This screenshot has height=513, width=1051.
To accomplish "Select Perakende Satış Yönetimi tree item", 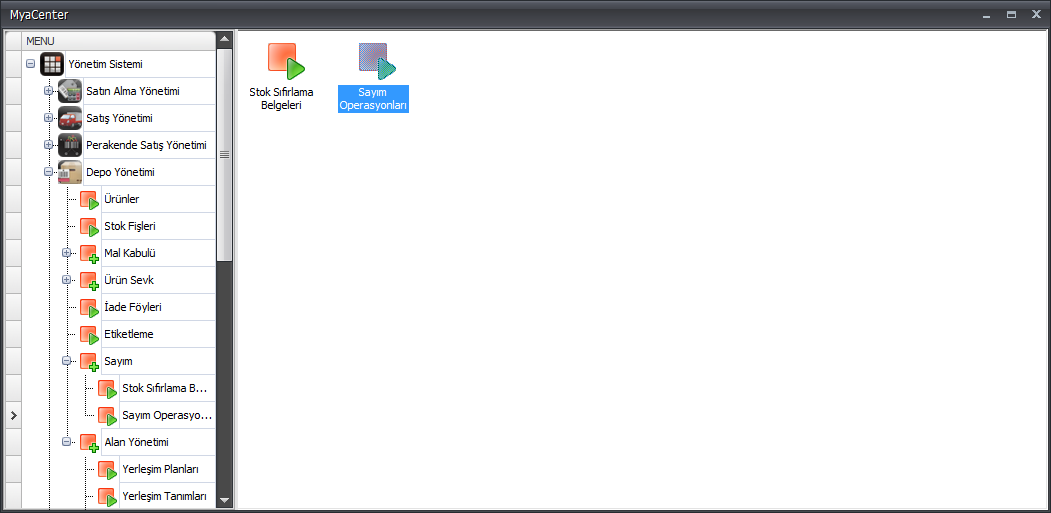I will click(146, 145).
